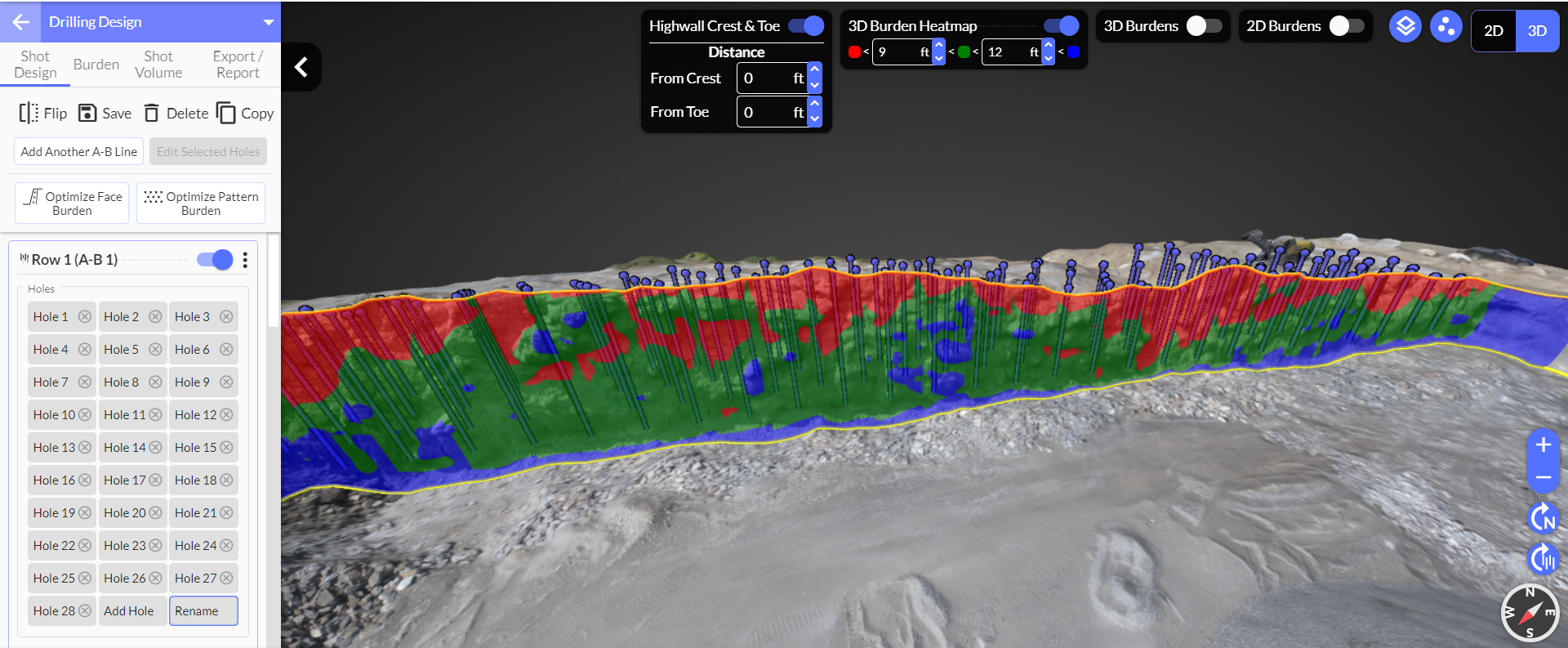Click the red heatmap color swatch

(854, 52)
